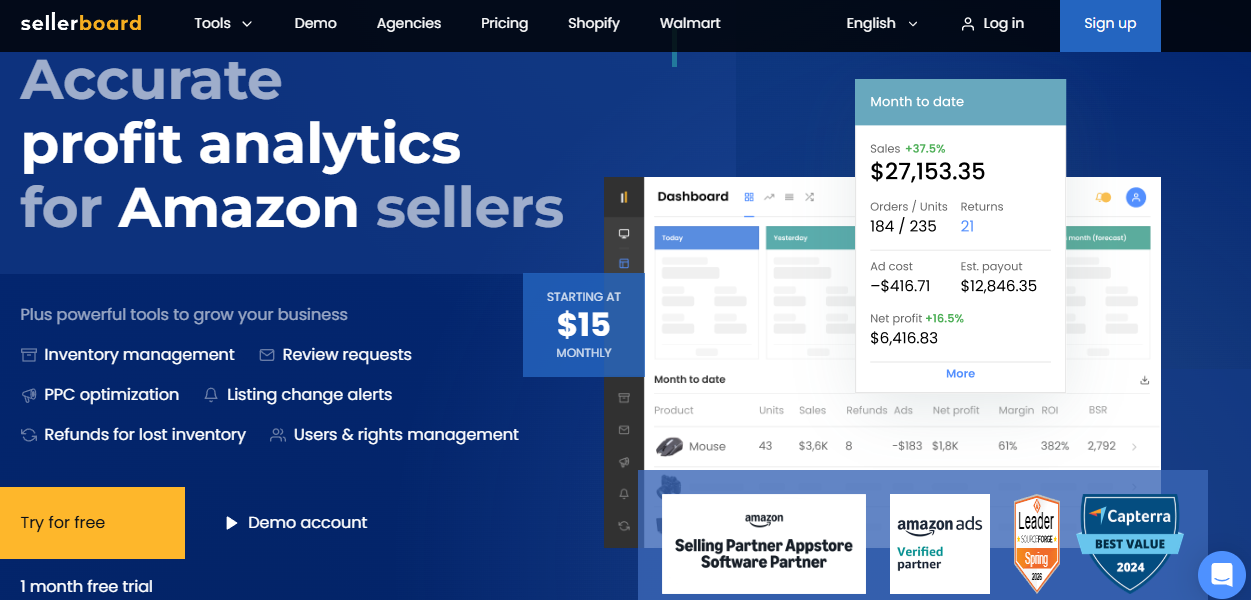Expand the Mouse row chevron
1251x600 pixels.
tap(1134, 447)
